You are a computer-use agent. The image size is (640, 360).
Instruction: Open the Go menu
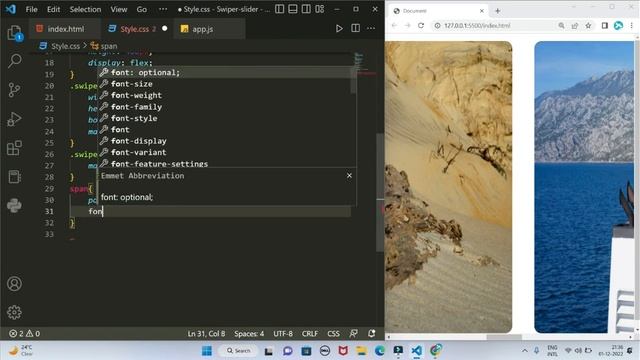[142, 9]
